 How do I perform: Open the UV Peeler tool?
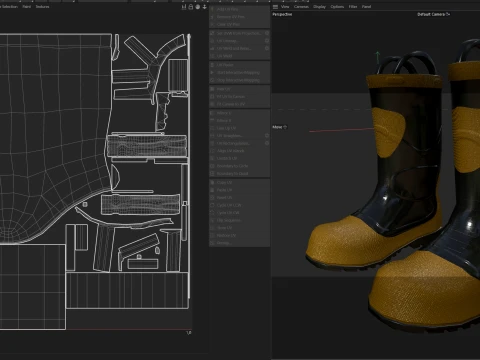point(239,65)
